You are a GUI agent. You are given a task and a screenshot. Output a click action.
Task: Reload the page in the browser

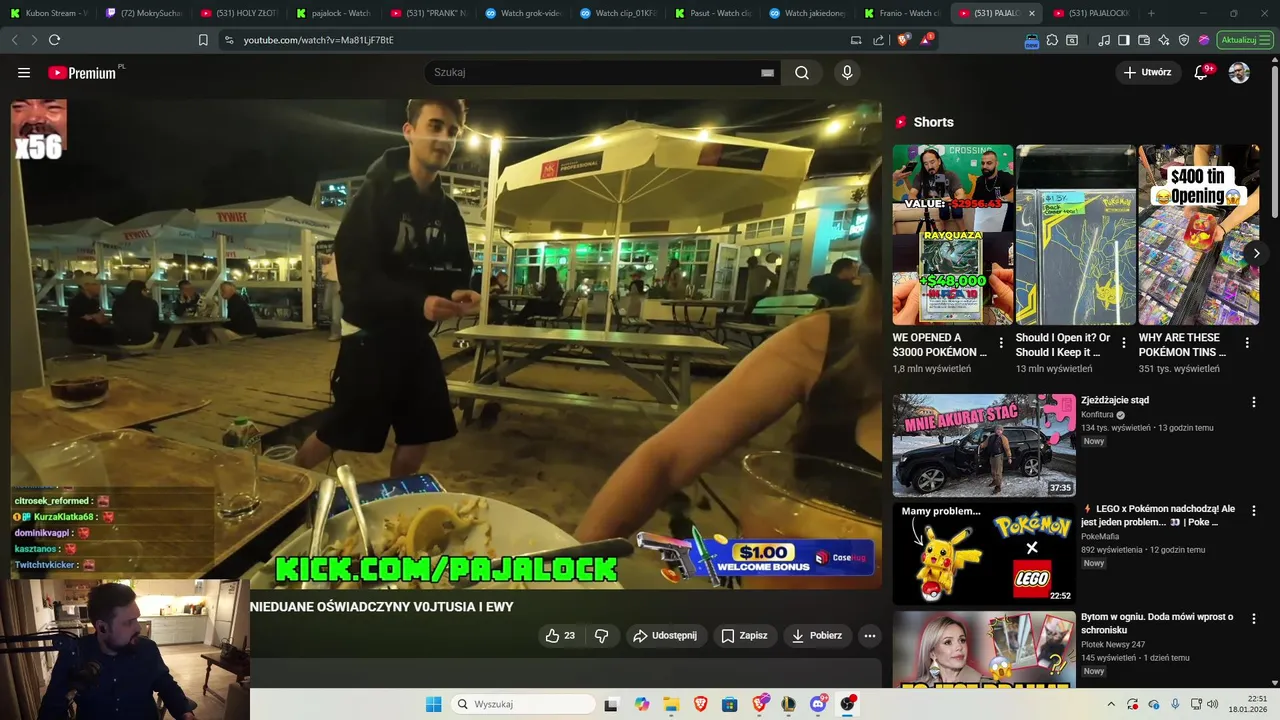pyautogui.click(x=54, y=40)
